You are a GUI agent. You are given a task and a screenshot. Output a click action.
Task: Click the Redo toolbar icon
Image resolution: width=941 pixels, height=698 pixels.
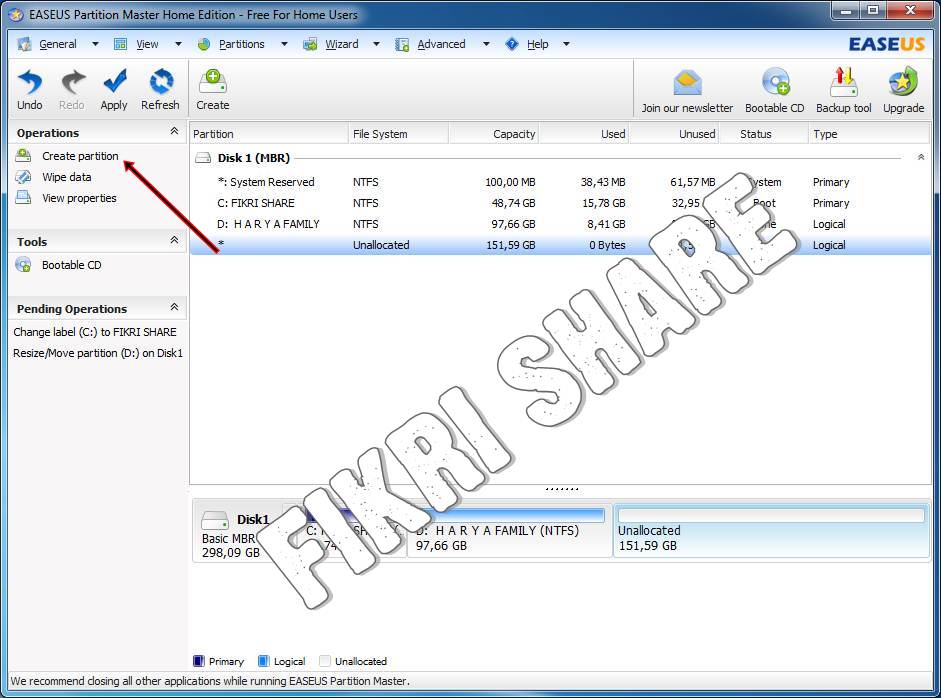[x=72, y=82]
